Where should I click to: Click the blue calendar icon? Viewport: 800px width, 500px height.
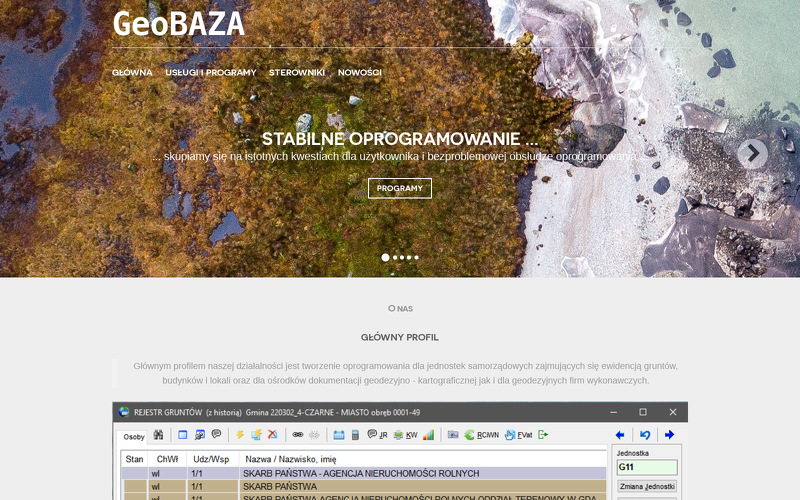click(339, 435)
